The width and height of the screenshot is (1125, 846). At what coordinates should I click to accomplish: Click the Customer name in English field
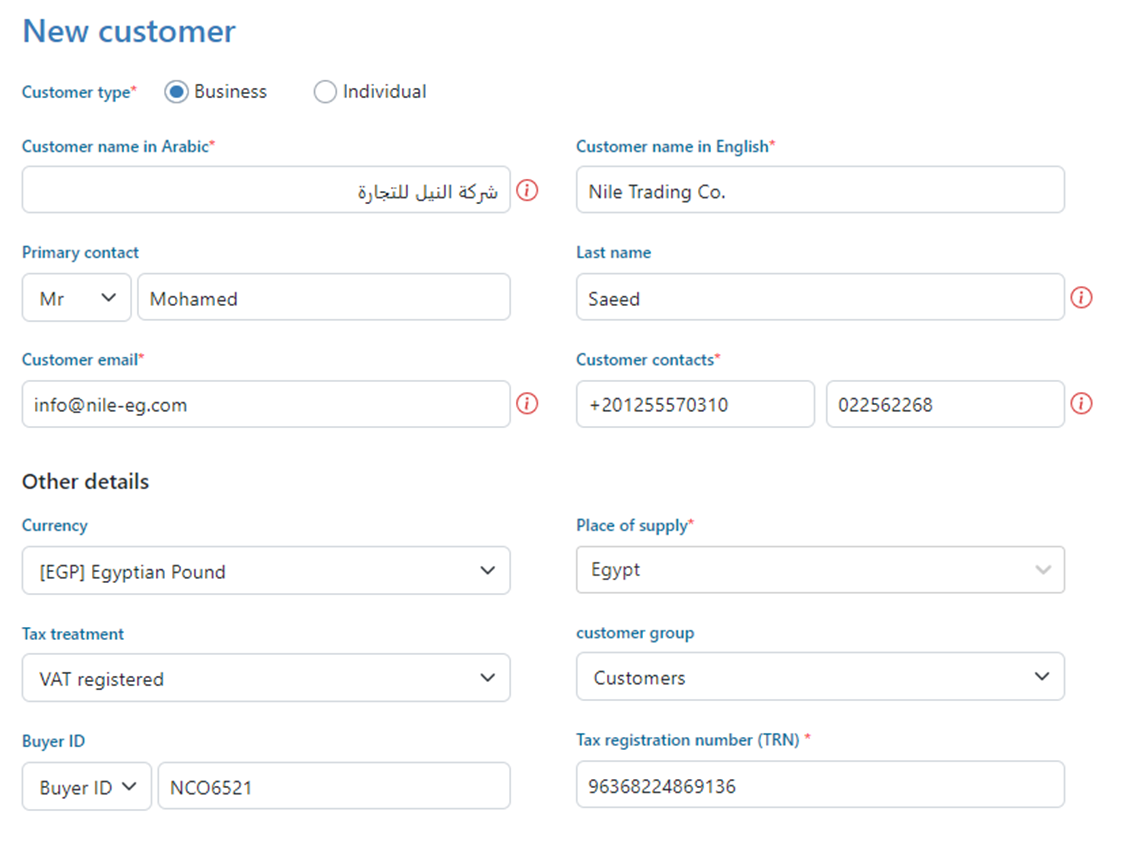tap(820, 190)
